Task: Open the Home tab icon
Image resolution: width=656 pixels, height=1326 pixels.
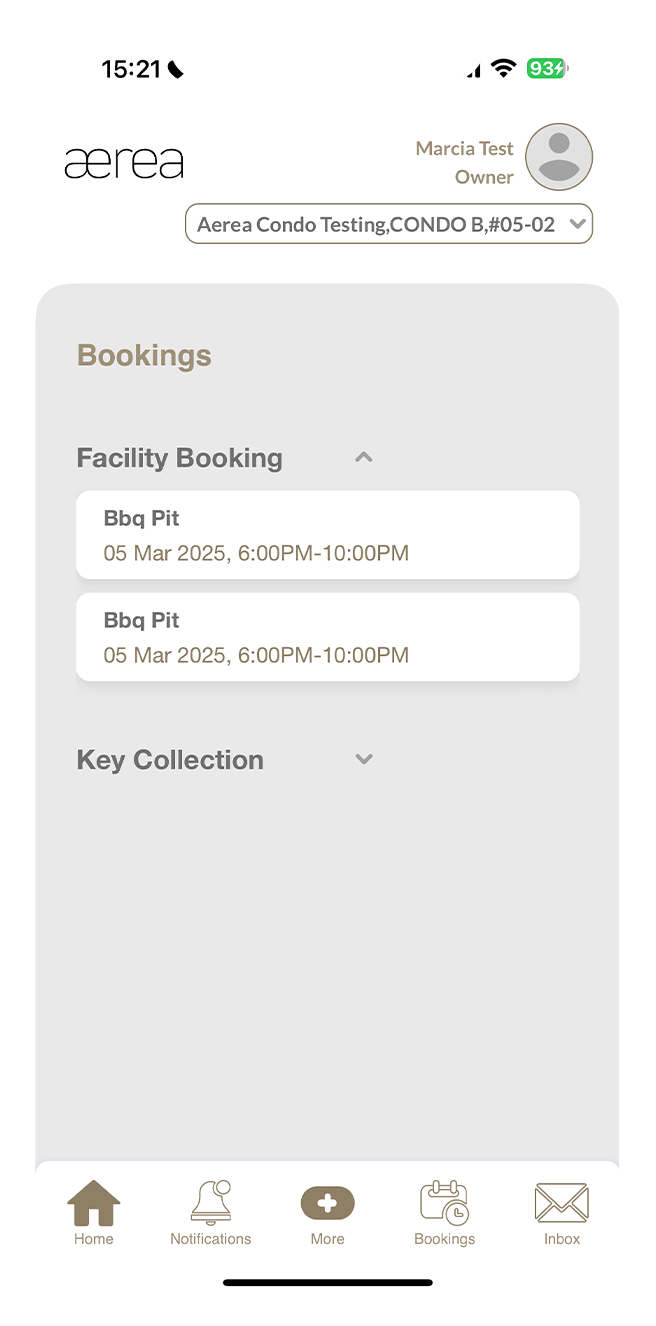Action: pos(93,1203)
